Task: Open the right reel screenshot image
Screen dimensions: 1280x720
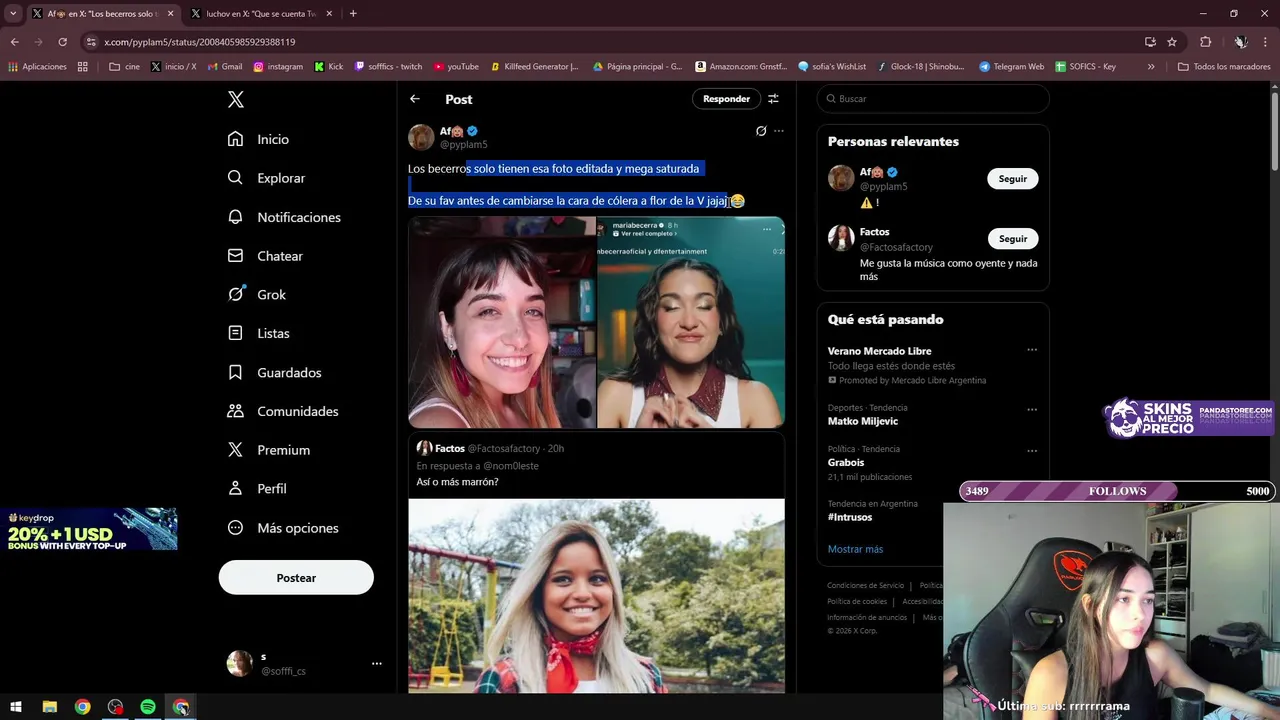Action: coord(691,322)
